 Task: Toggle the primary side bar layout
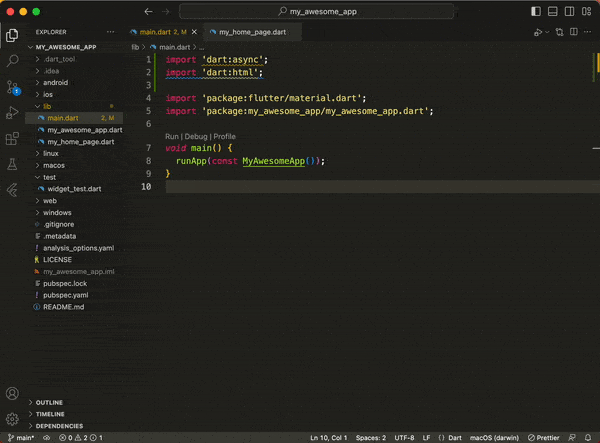click(538, 11)
